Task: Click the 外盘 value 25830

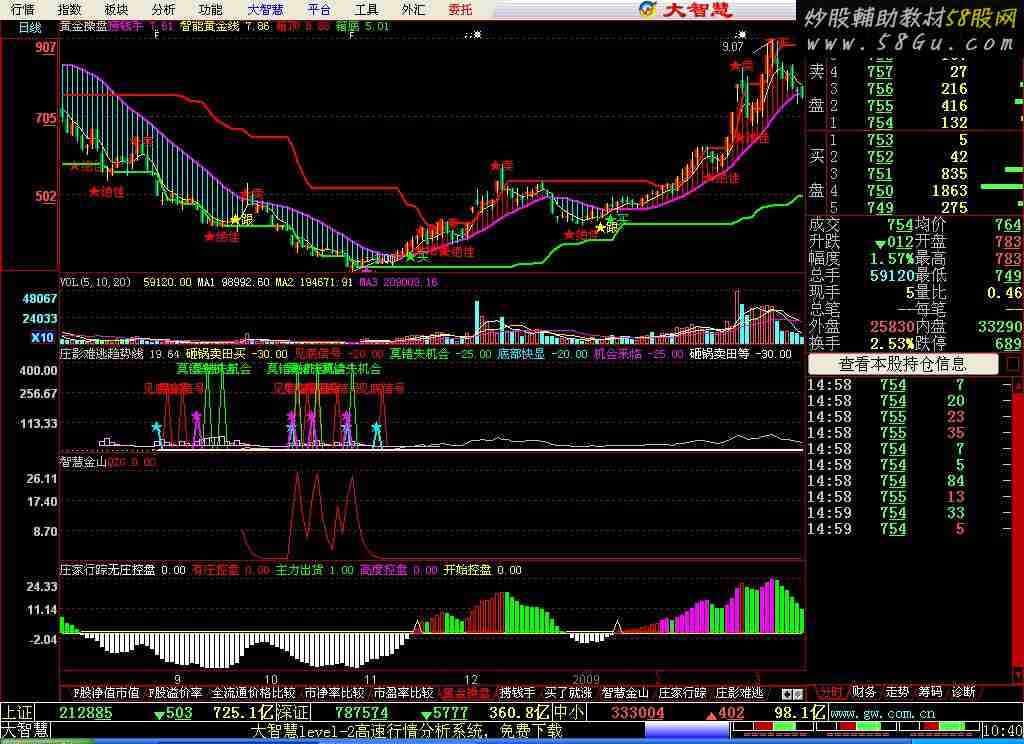Action: [891, 327]
